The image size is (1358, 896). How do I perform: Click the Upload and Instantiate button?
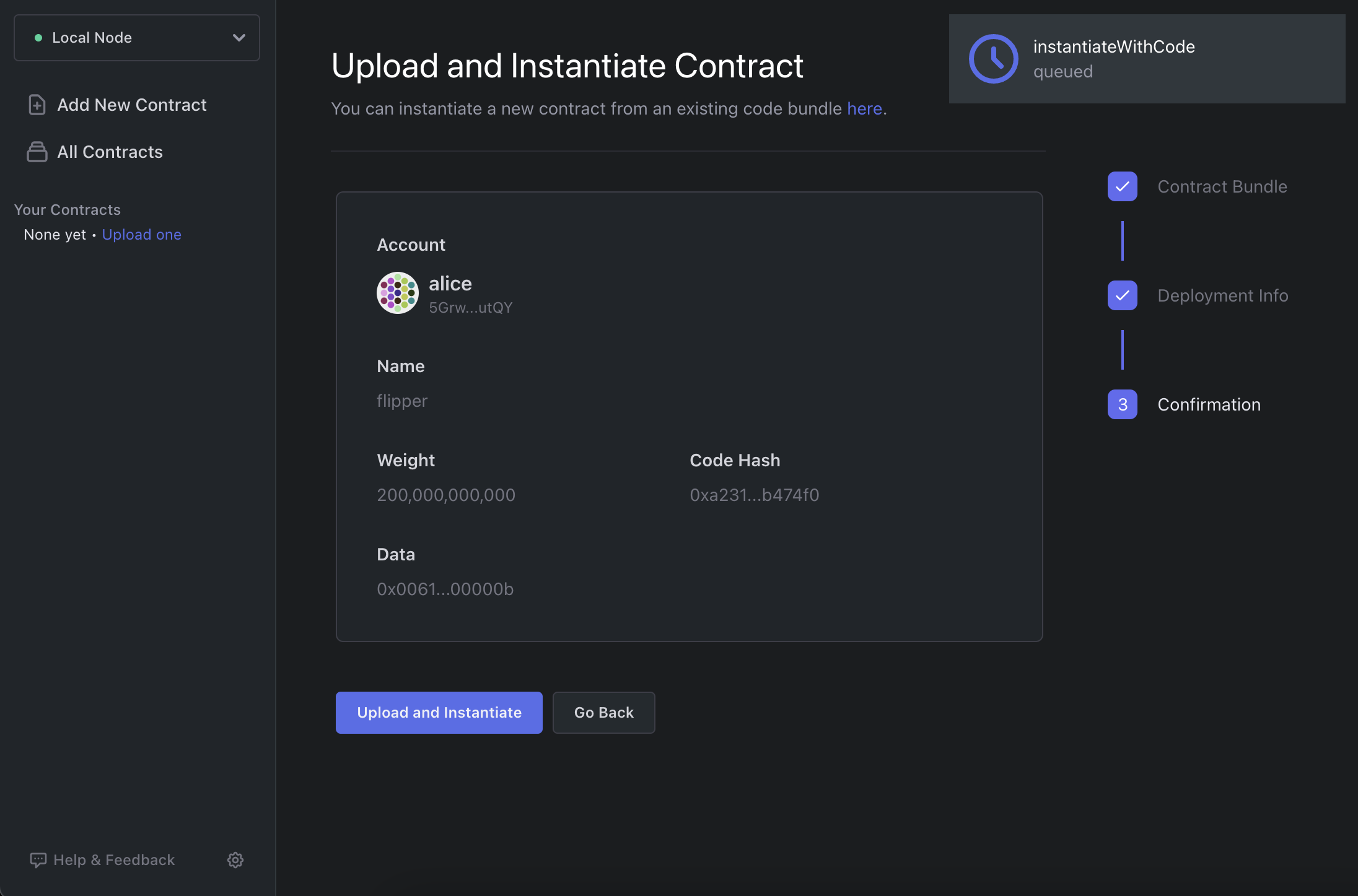coord(439,712)
